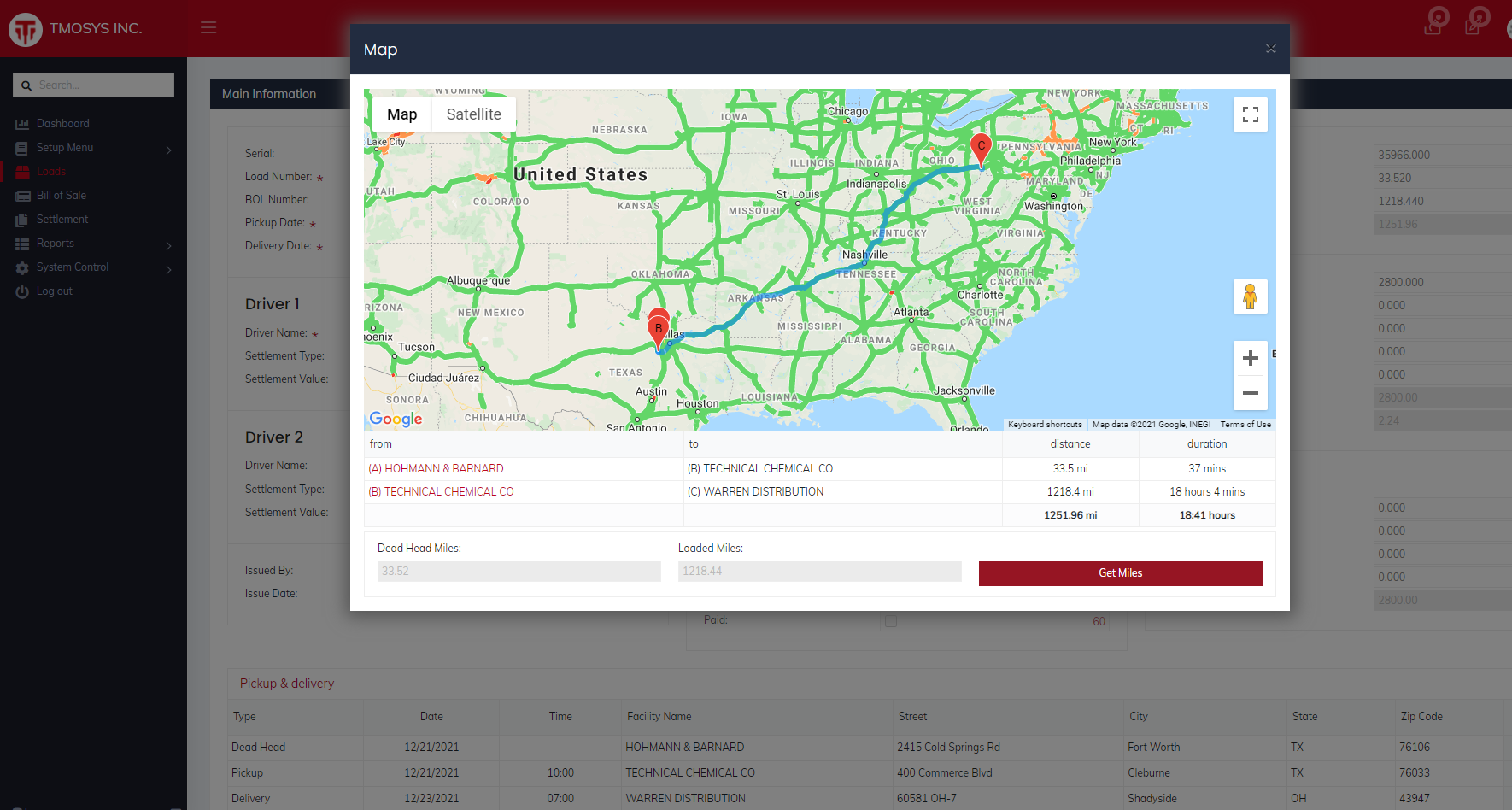
Task: Open Keyboard shortcuts on map
Action: pos(1045,424)
